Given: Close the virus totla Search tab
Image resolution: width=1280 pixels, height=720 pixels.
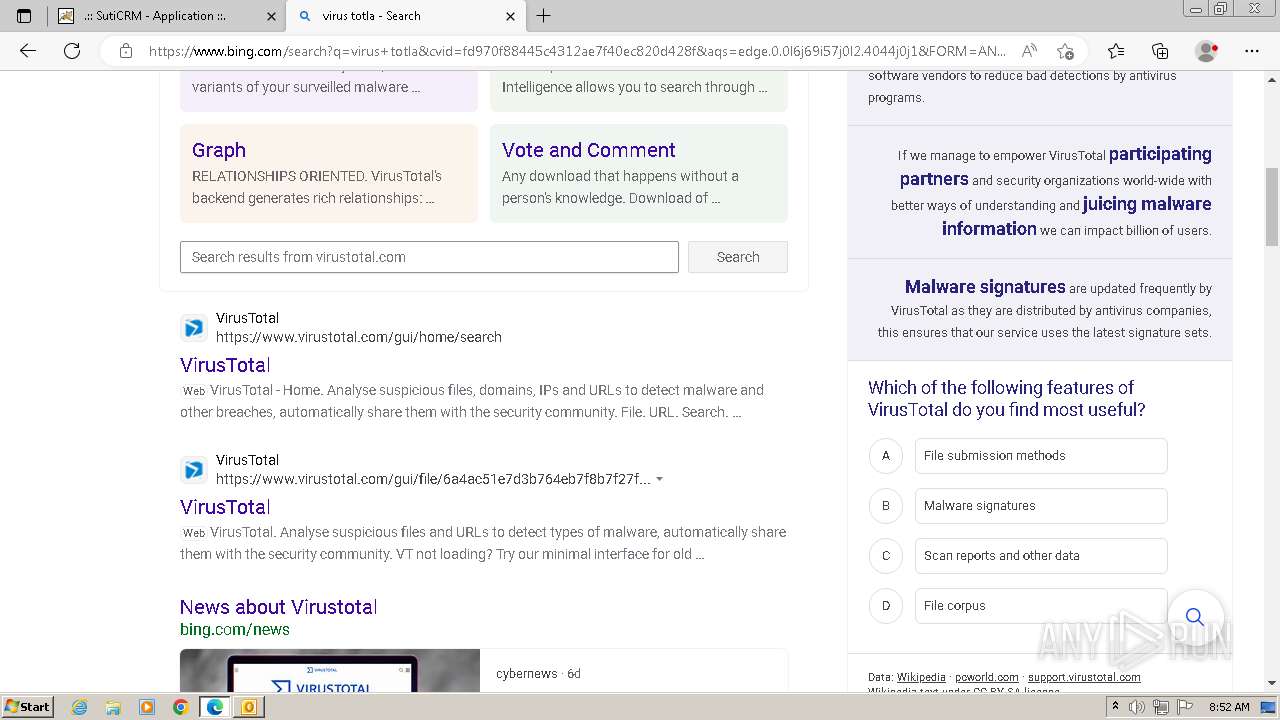Looking at the screenshot, I should click(x=510, y=16).
